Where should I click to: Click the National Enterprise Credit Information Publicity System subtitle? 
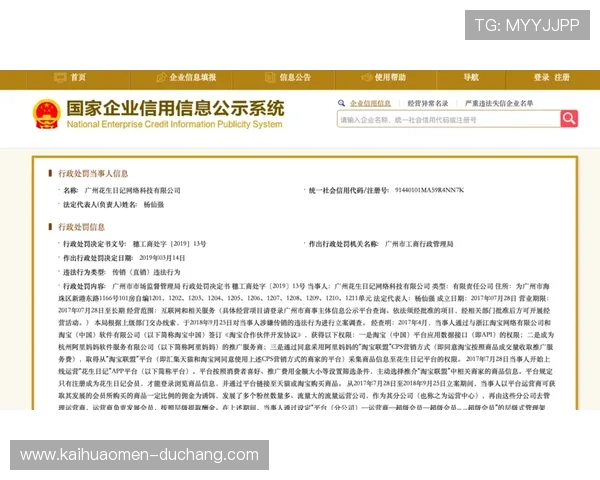tap(174, 124)
